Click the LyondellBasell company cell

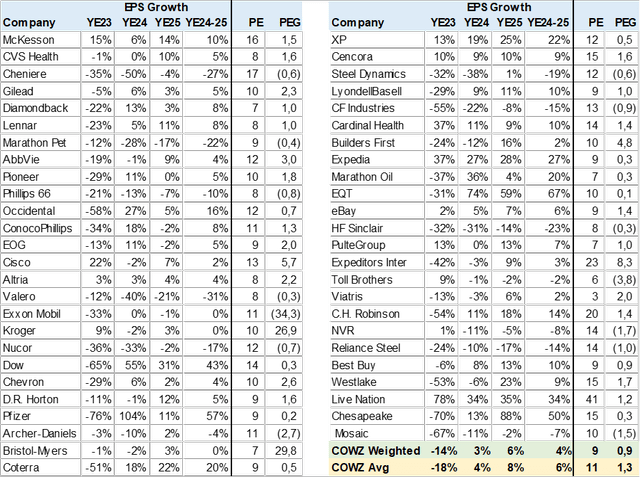click(377, 91)
